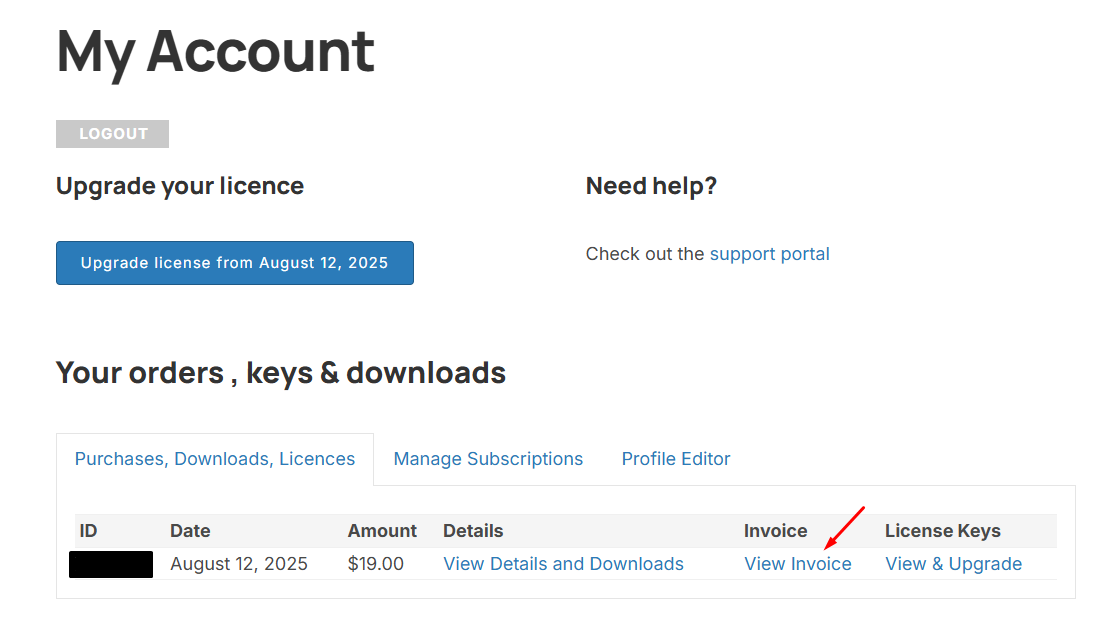Select the Purchases, Downloads, Licences tab
Viewport: 1114px width, 630px height.
click(215, 458)
